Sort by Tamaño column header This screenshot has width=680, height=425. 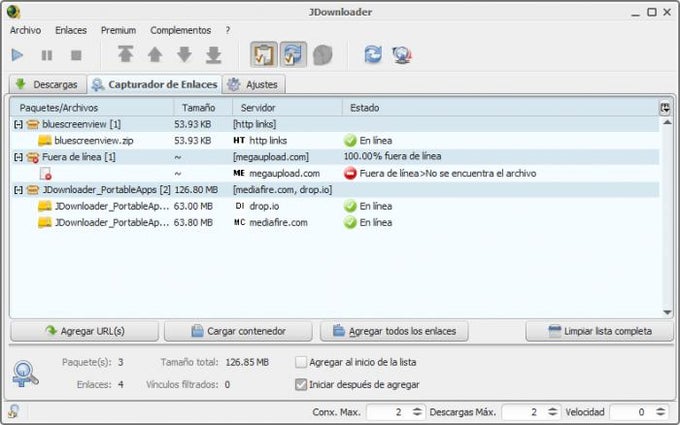tap(203, 108)
